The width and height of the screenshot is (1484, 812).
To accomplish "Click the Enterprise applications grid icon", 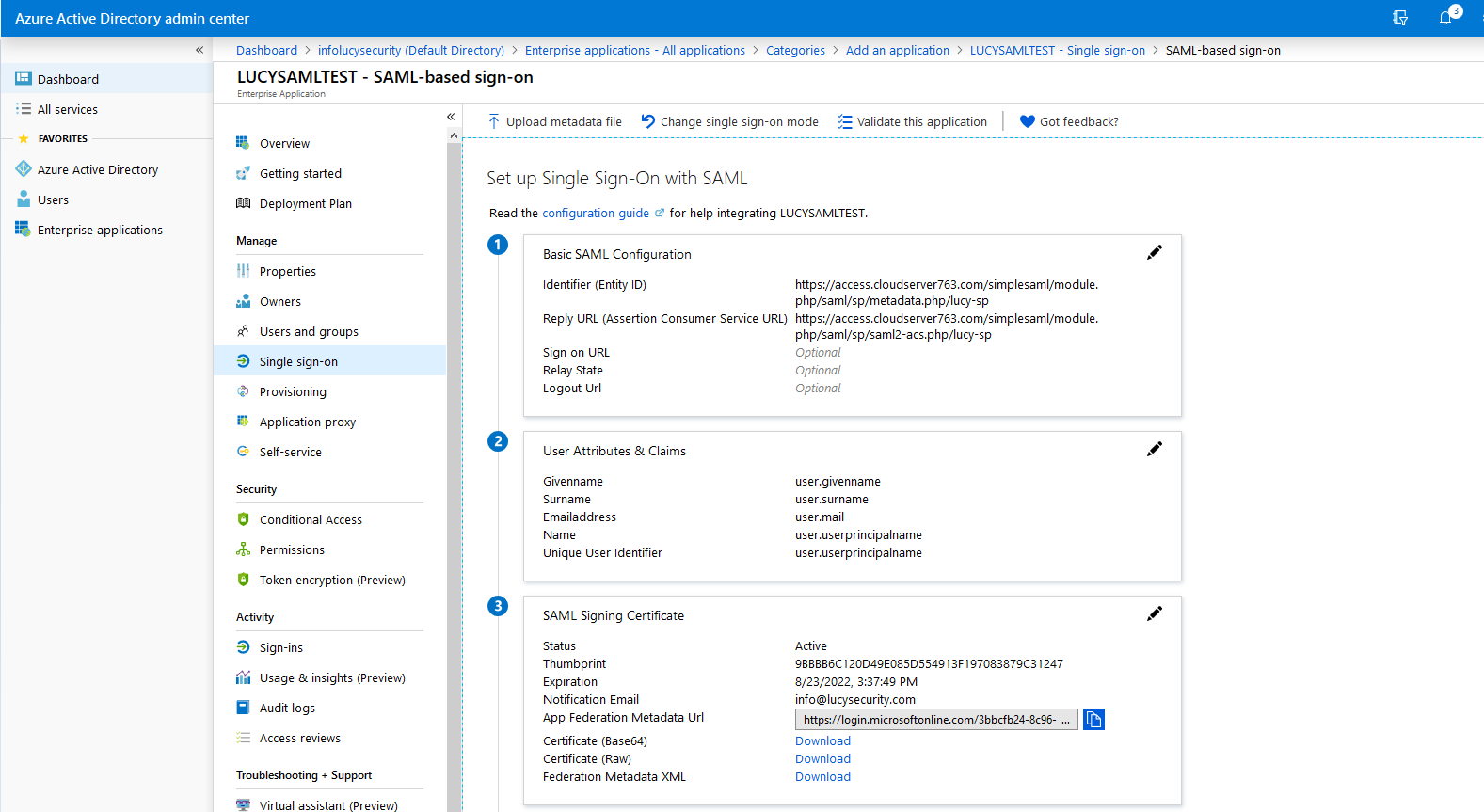I will tap(23, 229).
